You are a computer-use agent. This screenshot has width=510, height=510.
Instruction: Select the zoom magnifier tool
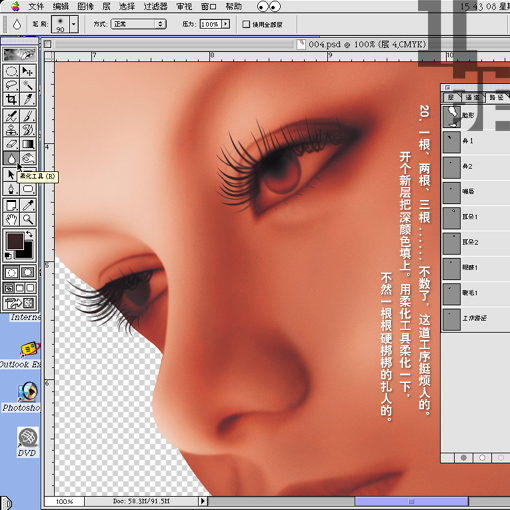click(x=28, y=219)
